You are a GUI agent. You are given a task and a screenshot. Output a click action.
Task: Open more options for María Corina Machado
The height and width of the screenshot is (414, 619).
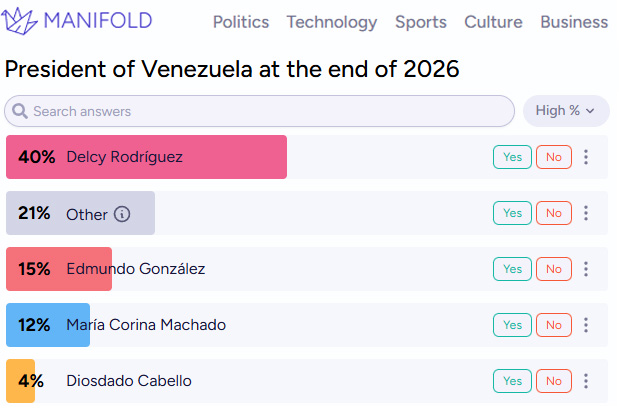[x=586, y=325]
